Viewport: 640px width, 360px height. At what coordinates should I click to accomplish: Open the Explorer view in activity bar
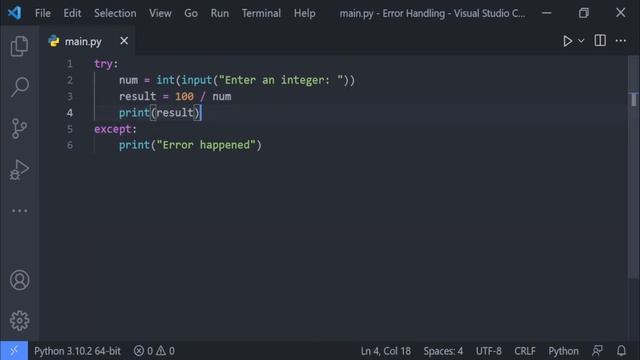tap(19, 46)
